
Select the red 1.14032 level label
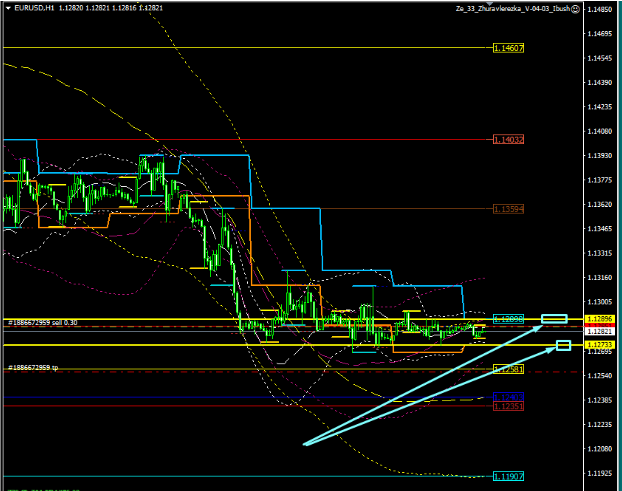click(x=509, y=139)
